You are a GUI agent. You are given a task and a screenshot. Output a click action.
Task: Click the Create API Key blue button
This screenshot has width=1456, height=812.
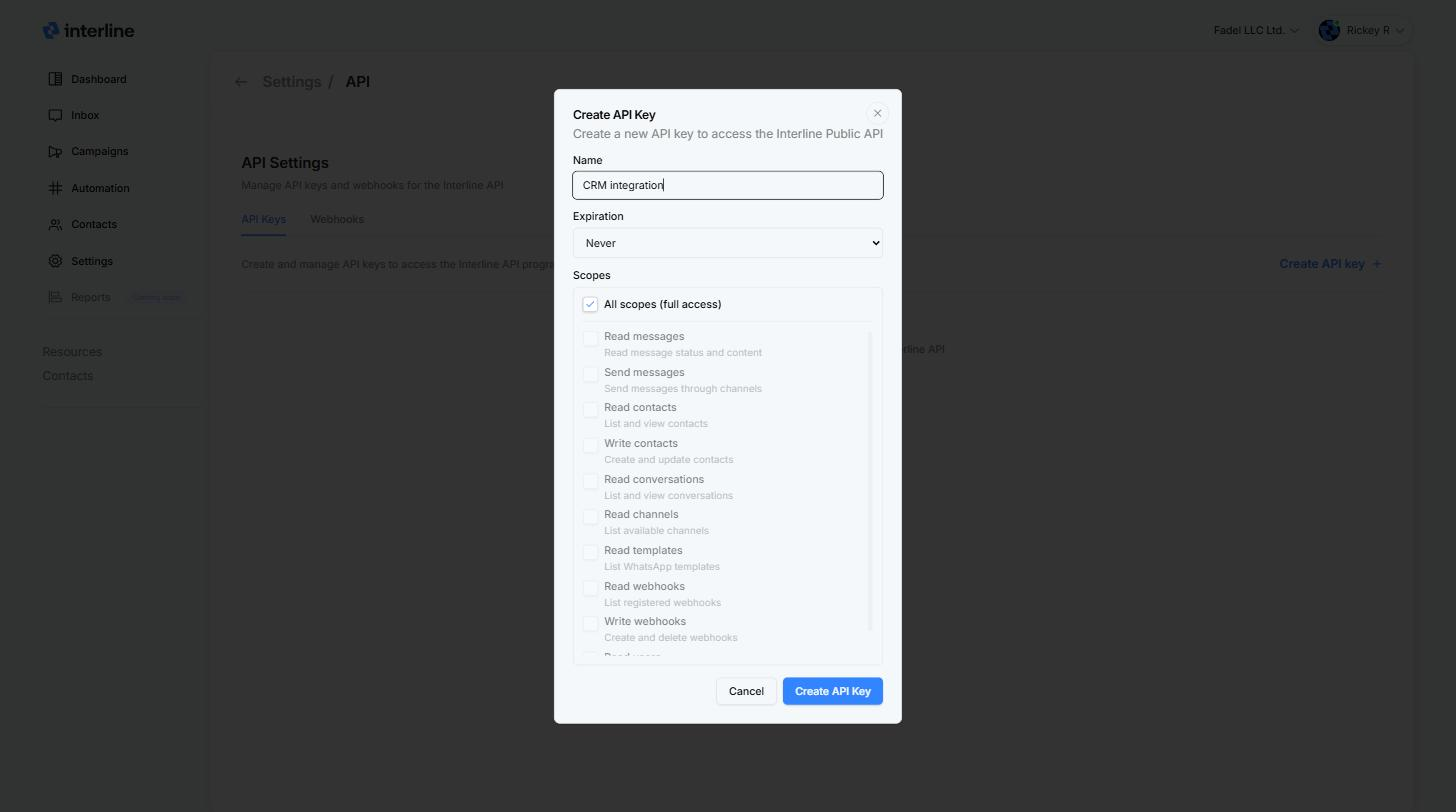(833, 691)
